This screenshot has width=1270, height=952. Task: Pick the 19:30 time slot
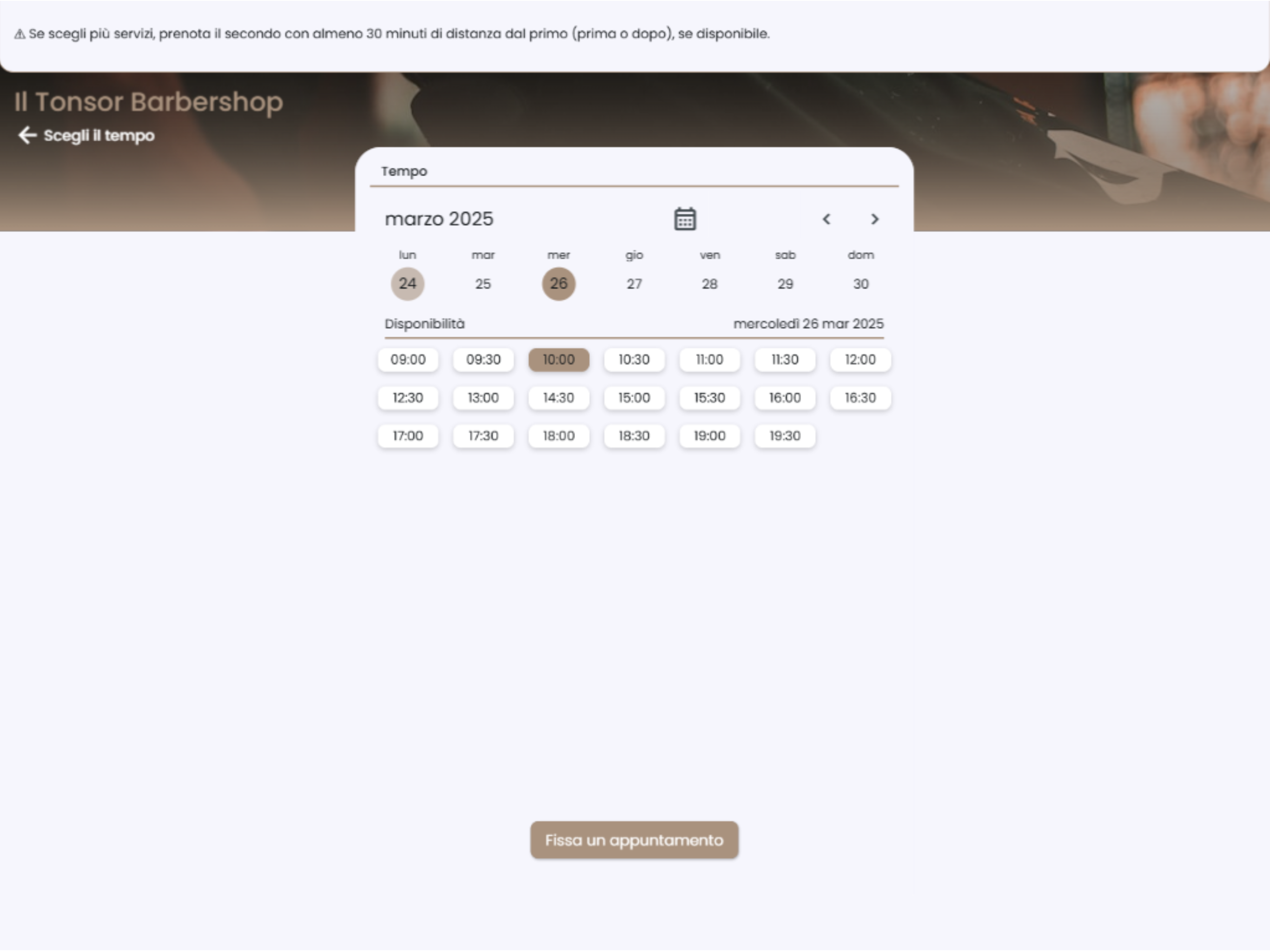click(x=785, y=436)
